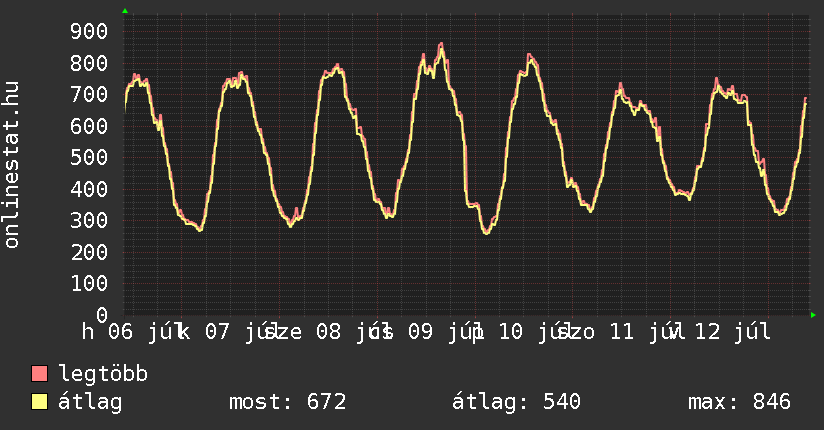Click the legtöbb legend label

coord(103,374)
